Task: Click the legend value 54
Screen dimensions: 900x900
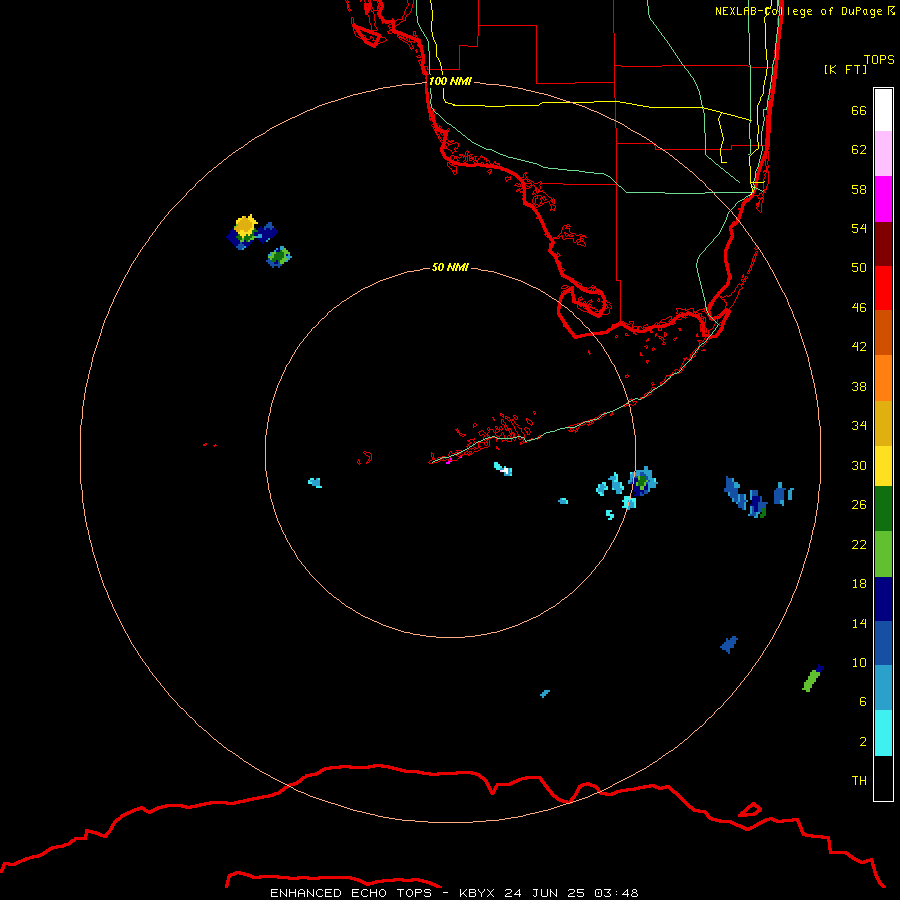Action: pyautogui.click(x=859, y=228)
